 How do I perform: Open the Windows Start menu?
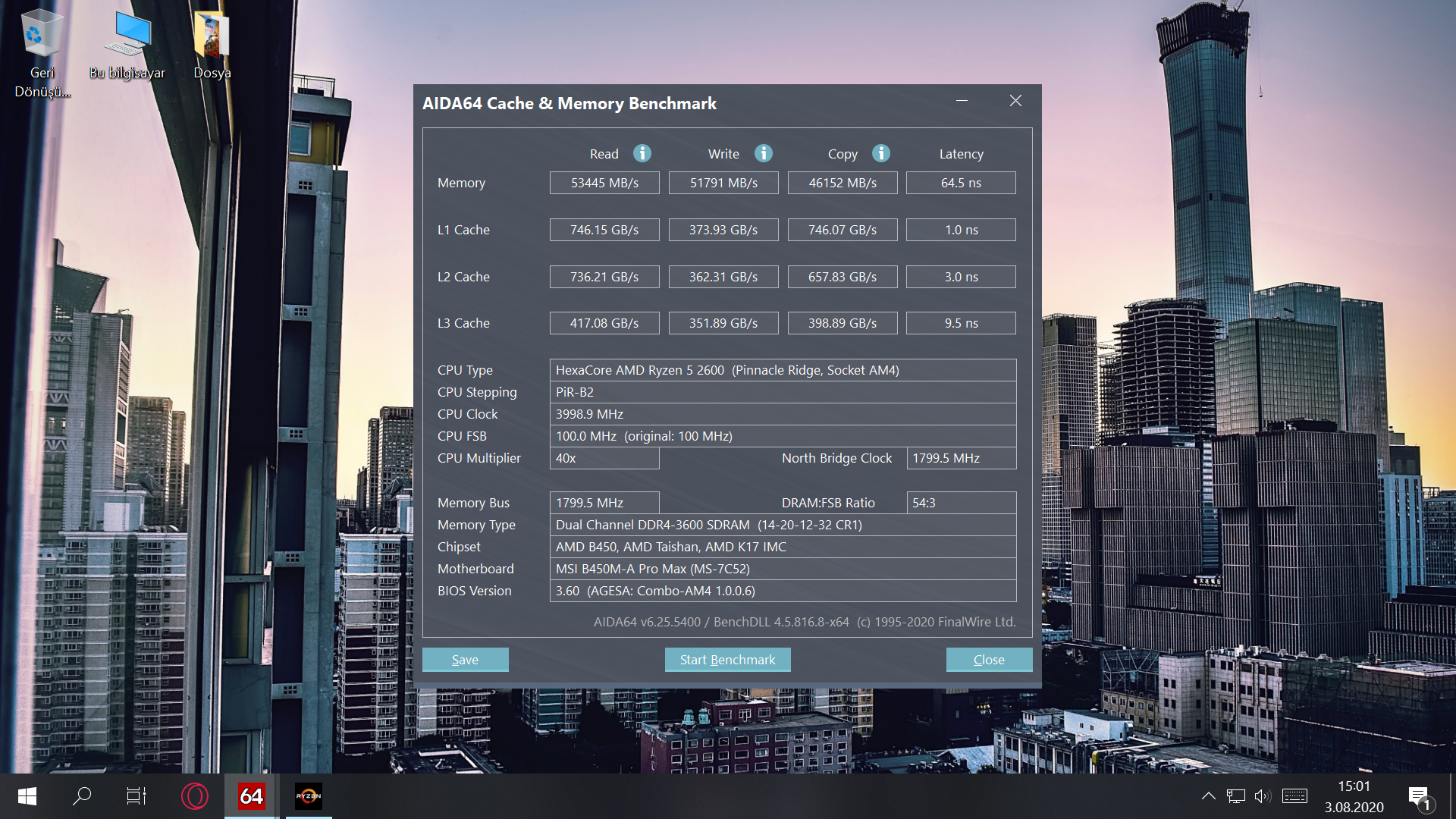point(27,796)
